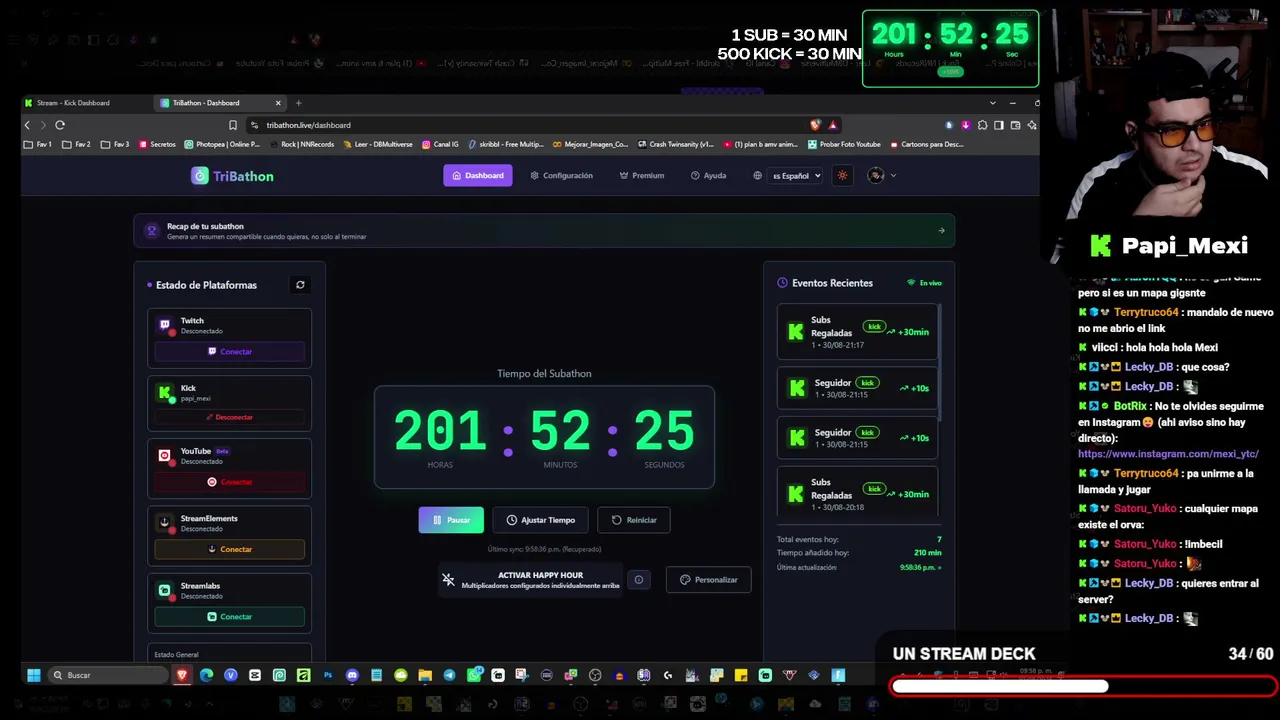Viewport: 1280px width, 720px height.
Task: Open the Crash Twinsanity bookmark
Action: pos(675,144)
